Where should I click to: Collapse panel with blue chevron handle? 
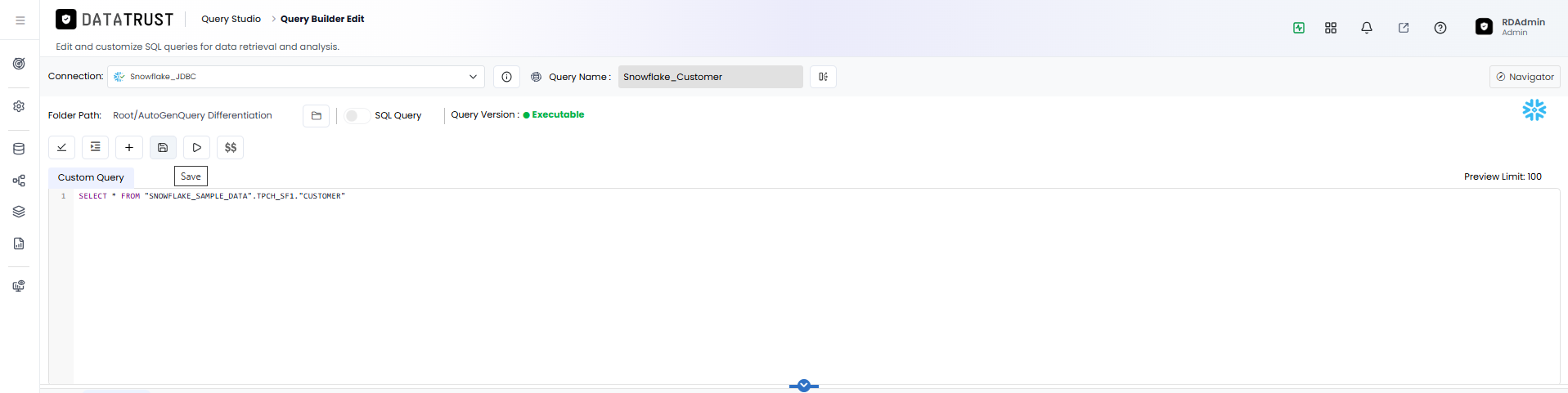coord(804,386)
